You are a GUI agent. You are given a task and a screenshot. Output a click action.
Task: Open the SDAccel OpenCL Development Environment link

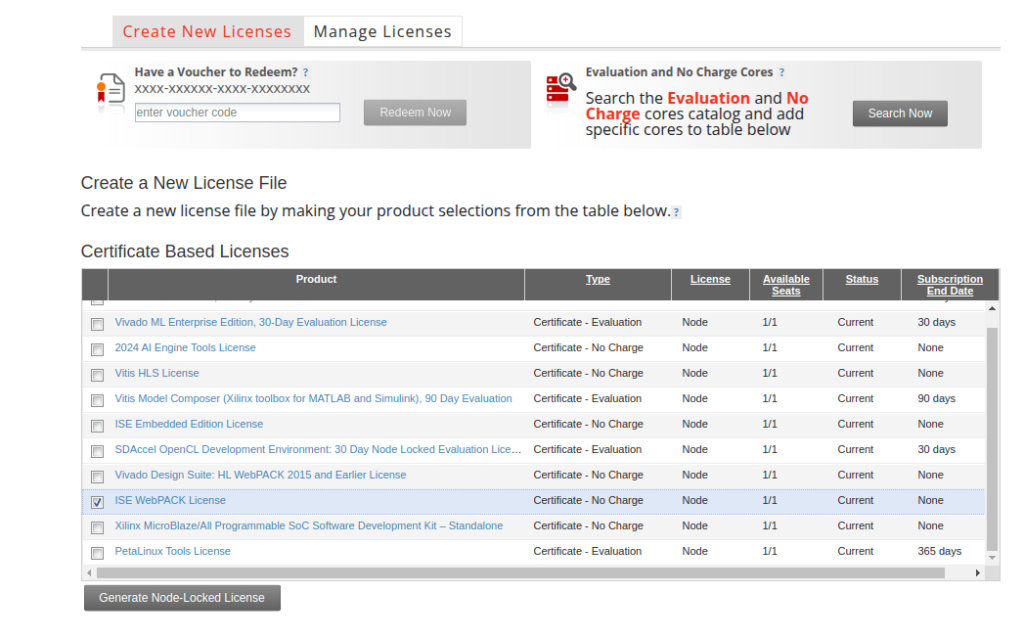(318, 449)
